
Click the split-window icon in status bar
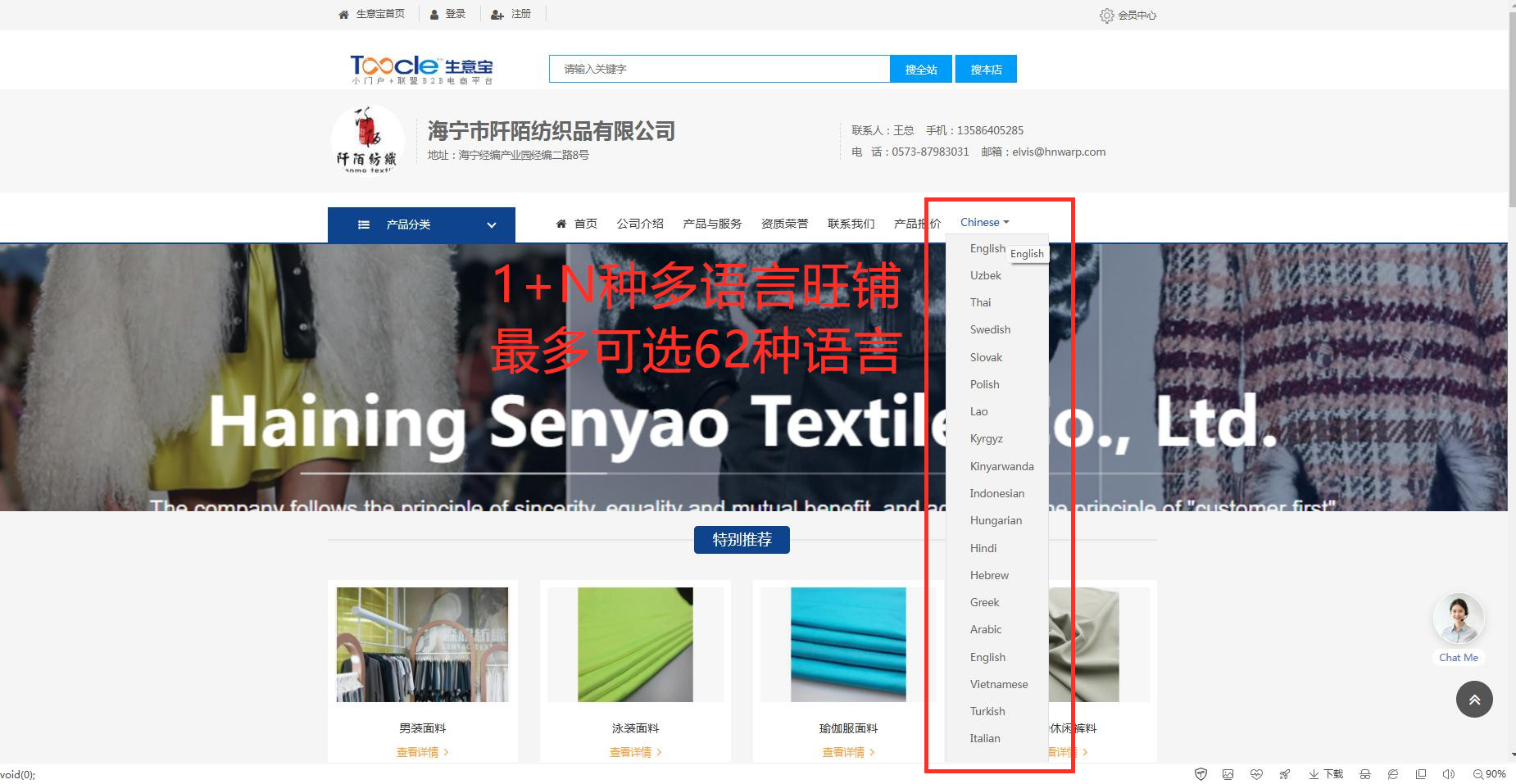click(x=1421, y=774)
